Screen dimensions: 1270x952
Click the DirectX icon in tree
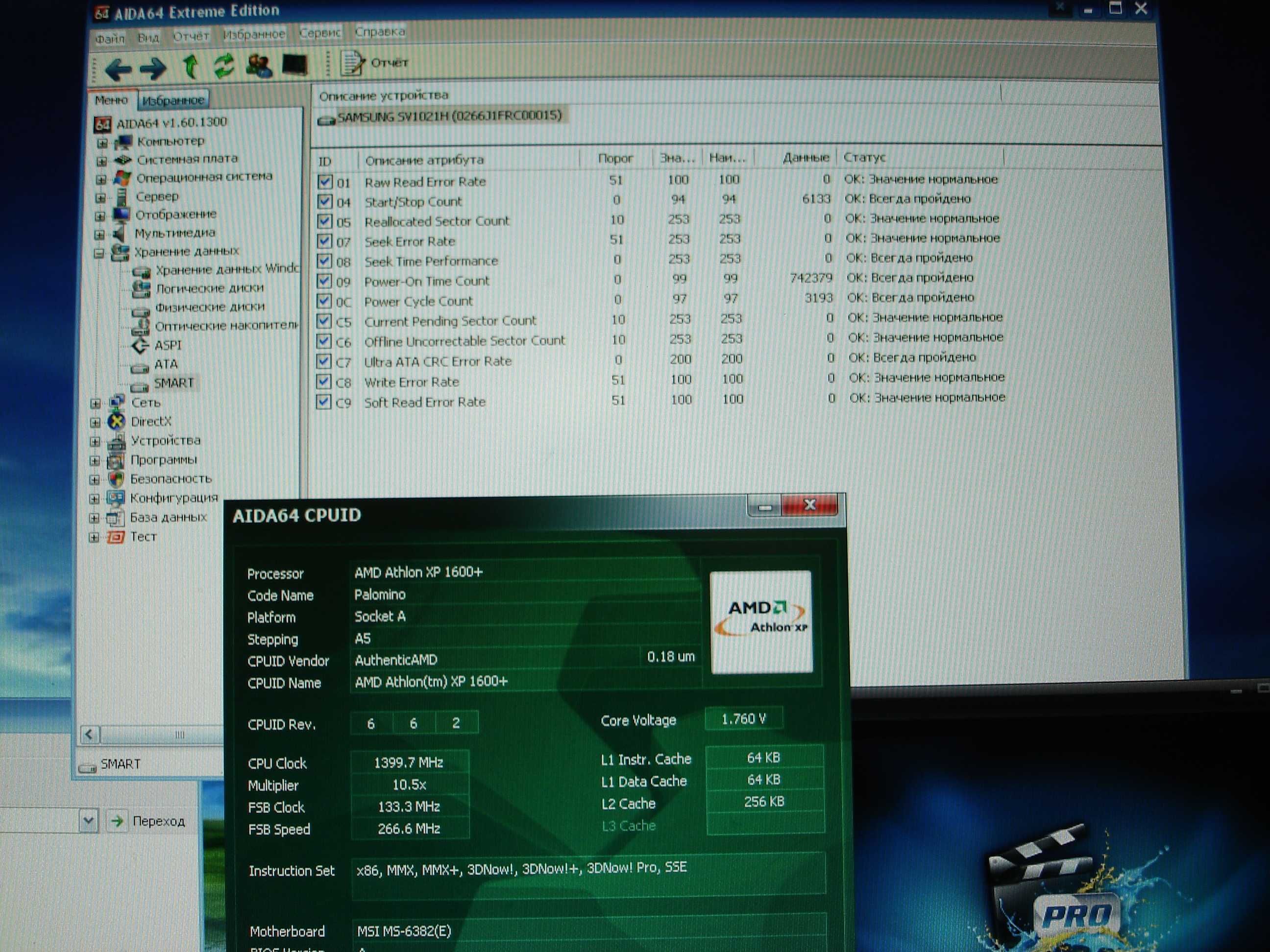click(117, 421)
